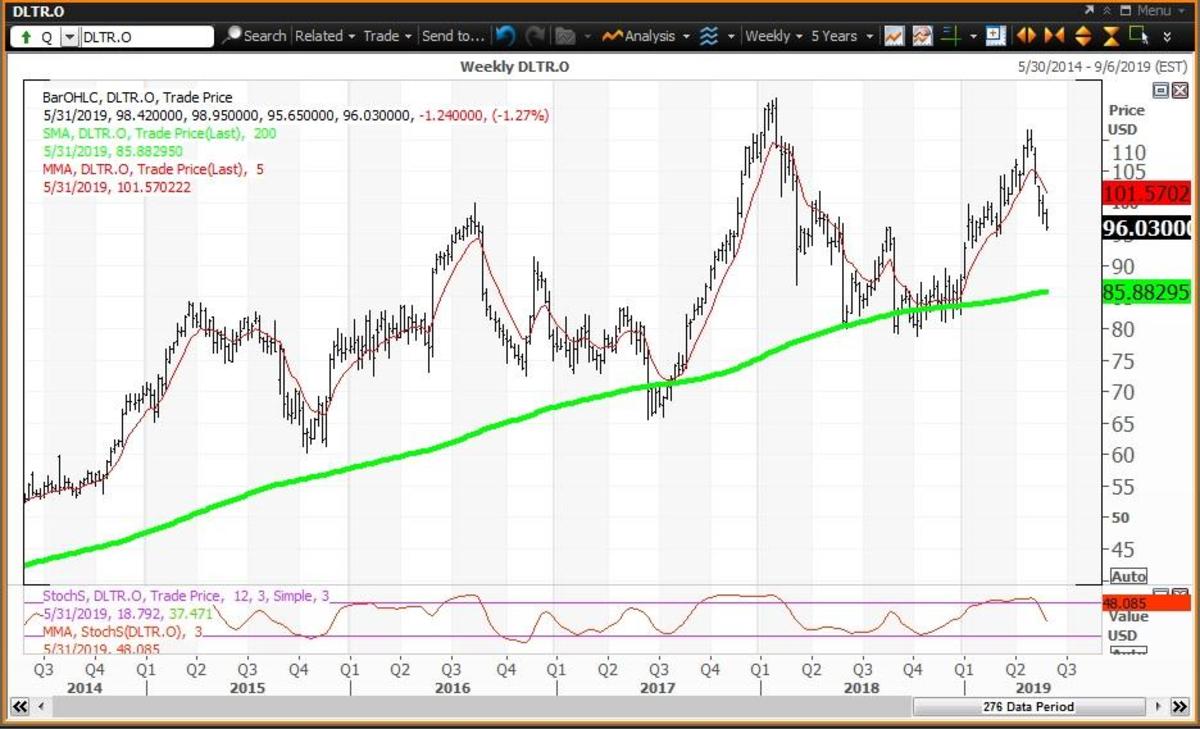Viewport: 1200px width, 729px height.
Task: Click the vertical expand arrows icon
Action: click(1082, 36)
